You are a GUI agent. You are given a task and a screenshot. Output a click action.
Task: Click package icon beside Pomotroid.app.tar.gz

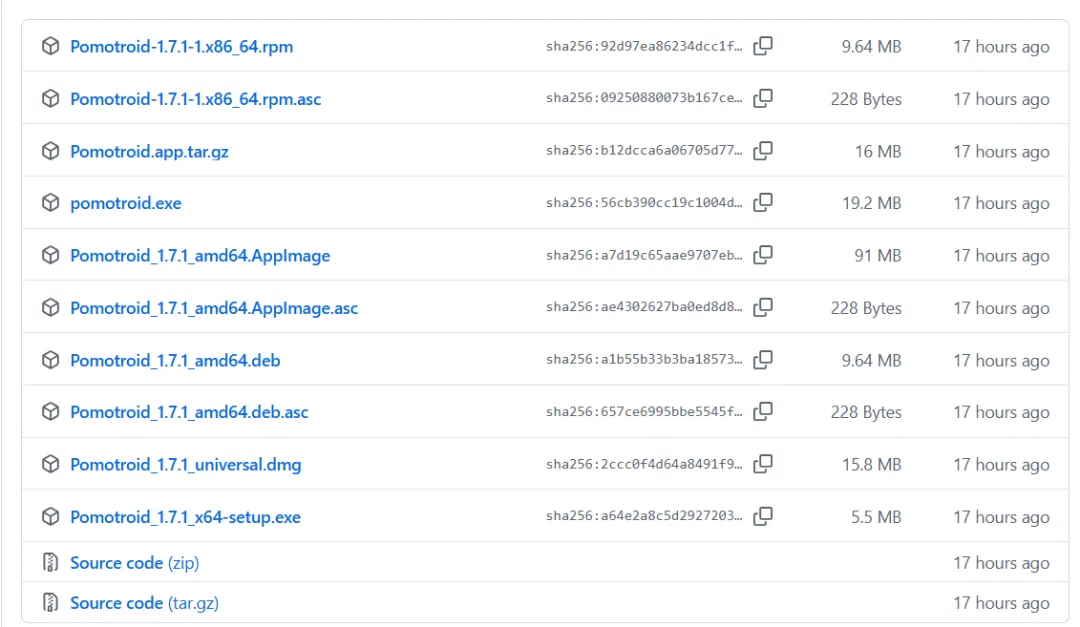50,151
